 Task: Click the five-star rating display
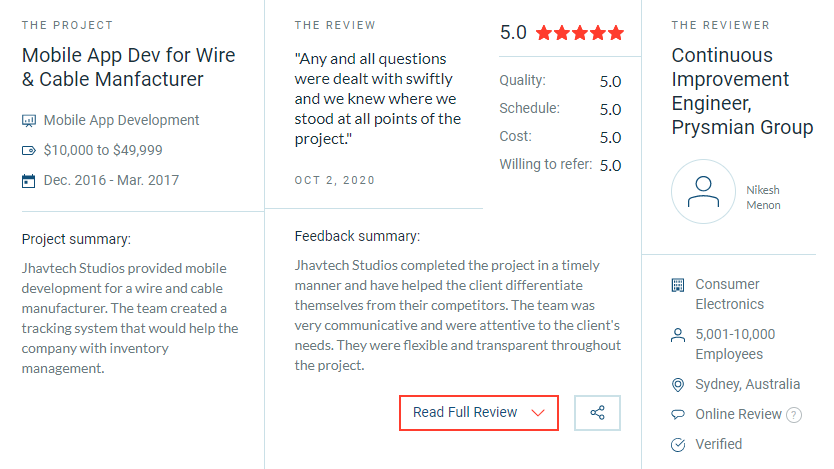[x=579, y=33]
